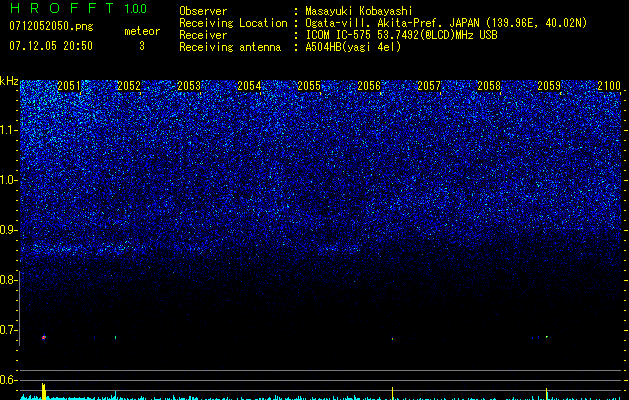The height and width of the screenshot is (400, 629).
Task: Click the 2053 time marker
Action: (189, 86)
